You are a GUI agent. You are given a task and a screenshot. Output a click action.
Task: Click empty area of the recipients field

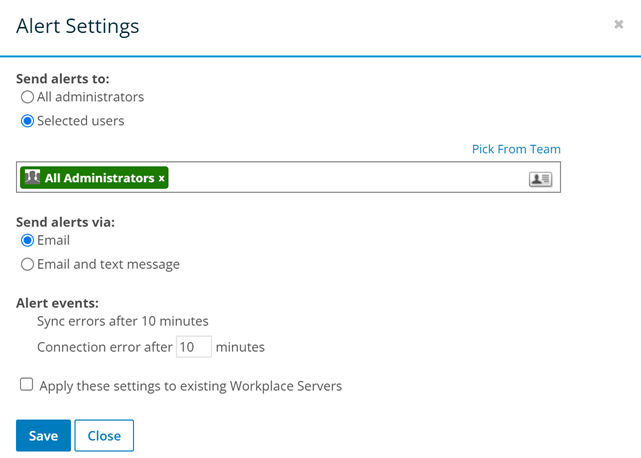pos(340,178)
